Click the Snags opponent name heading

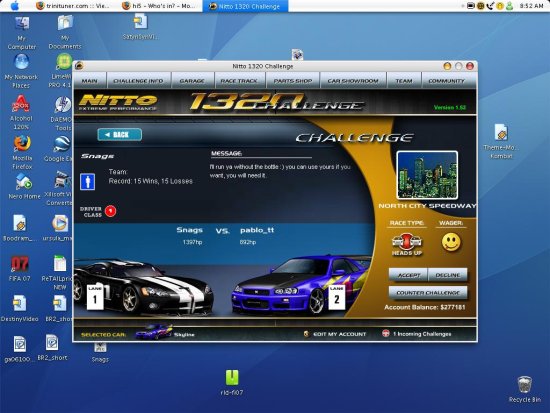coord(98,156)
